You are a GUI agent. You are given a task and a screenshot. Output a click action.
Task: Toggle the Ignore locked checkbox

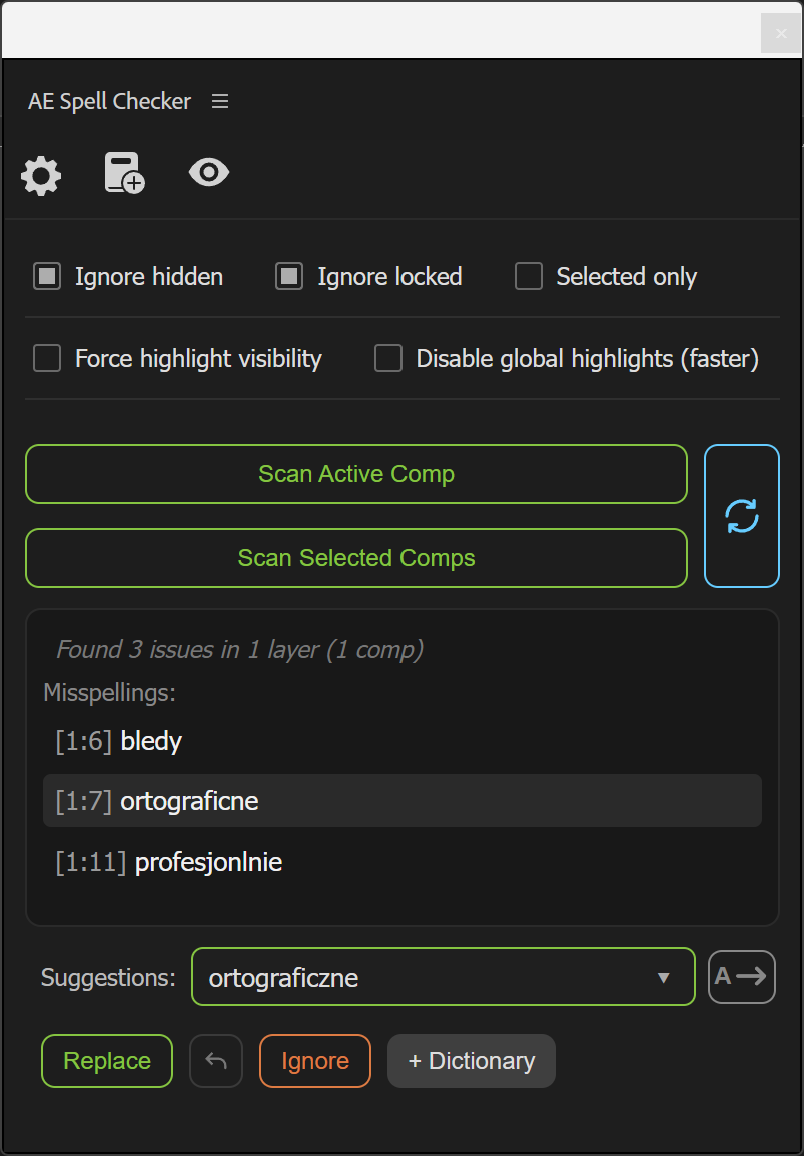[x=289, y=276]
